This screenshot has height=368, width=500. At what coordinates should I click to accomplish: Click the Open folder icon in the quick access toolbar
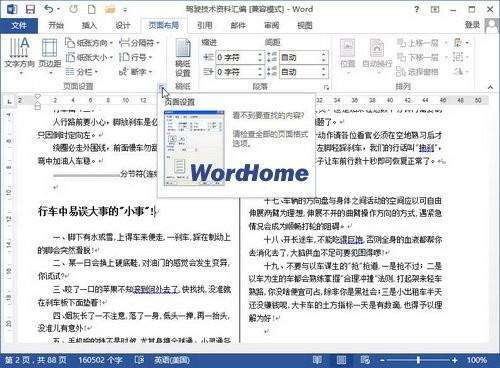110,9
